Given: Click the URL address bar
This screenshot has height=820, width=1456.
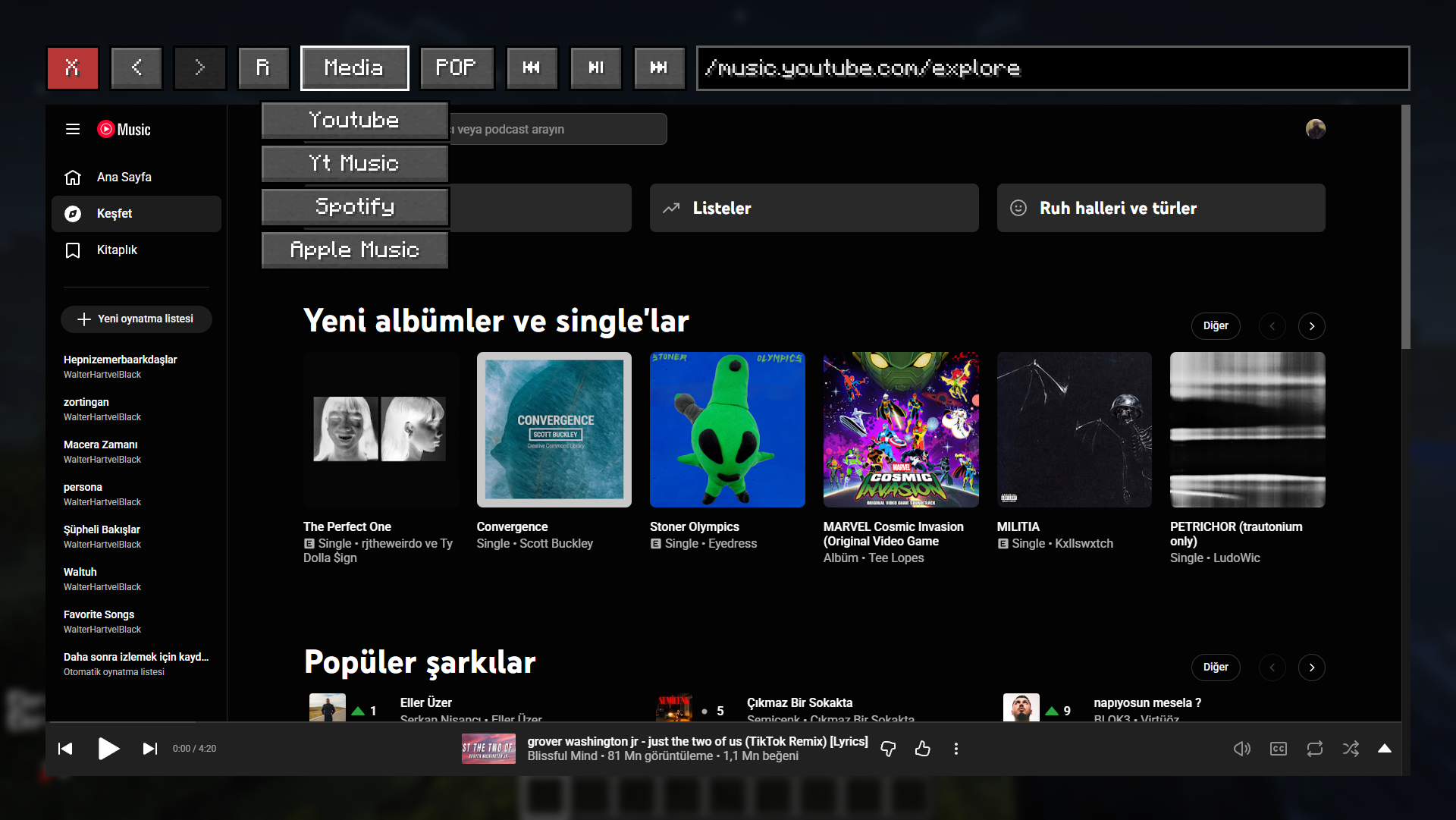Looking at the screenshot, I should 1053,68.
